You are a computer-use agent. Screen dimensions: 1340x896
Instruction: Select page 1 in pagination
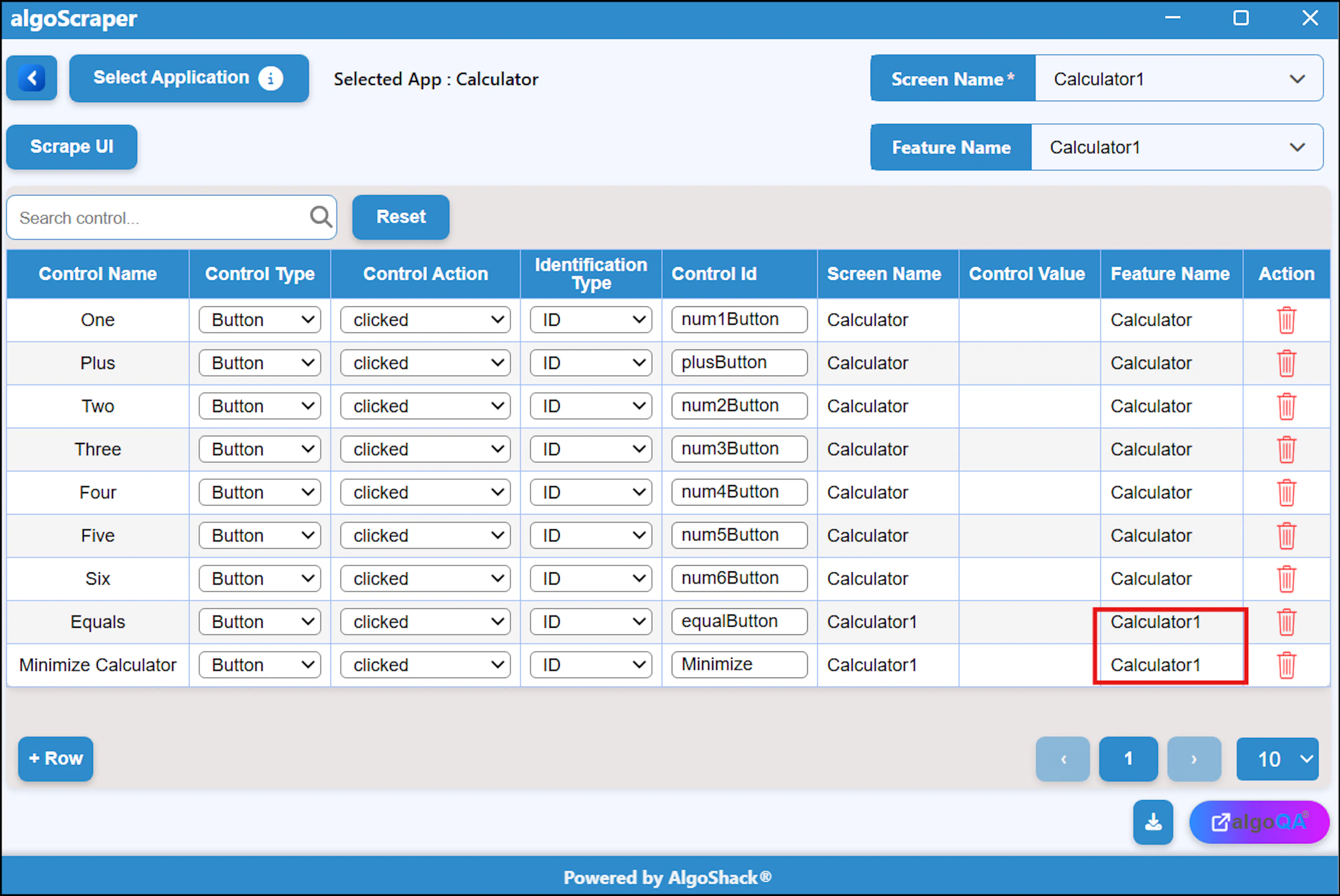point(1129,759)
